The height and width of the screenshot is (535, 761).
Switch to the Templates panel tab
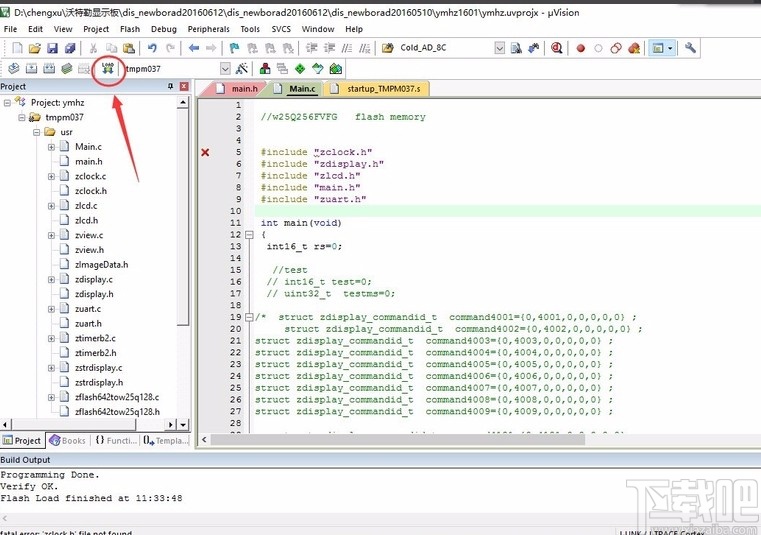pyautogui.click(x=165, y=441)
